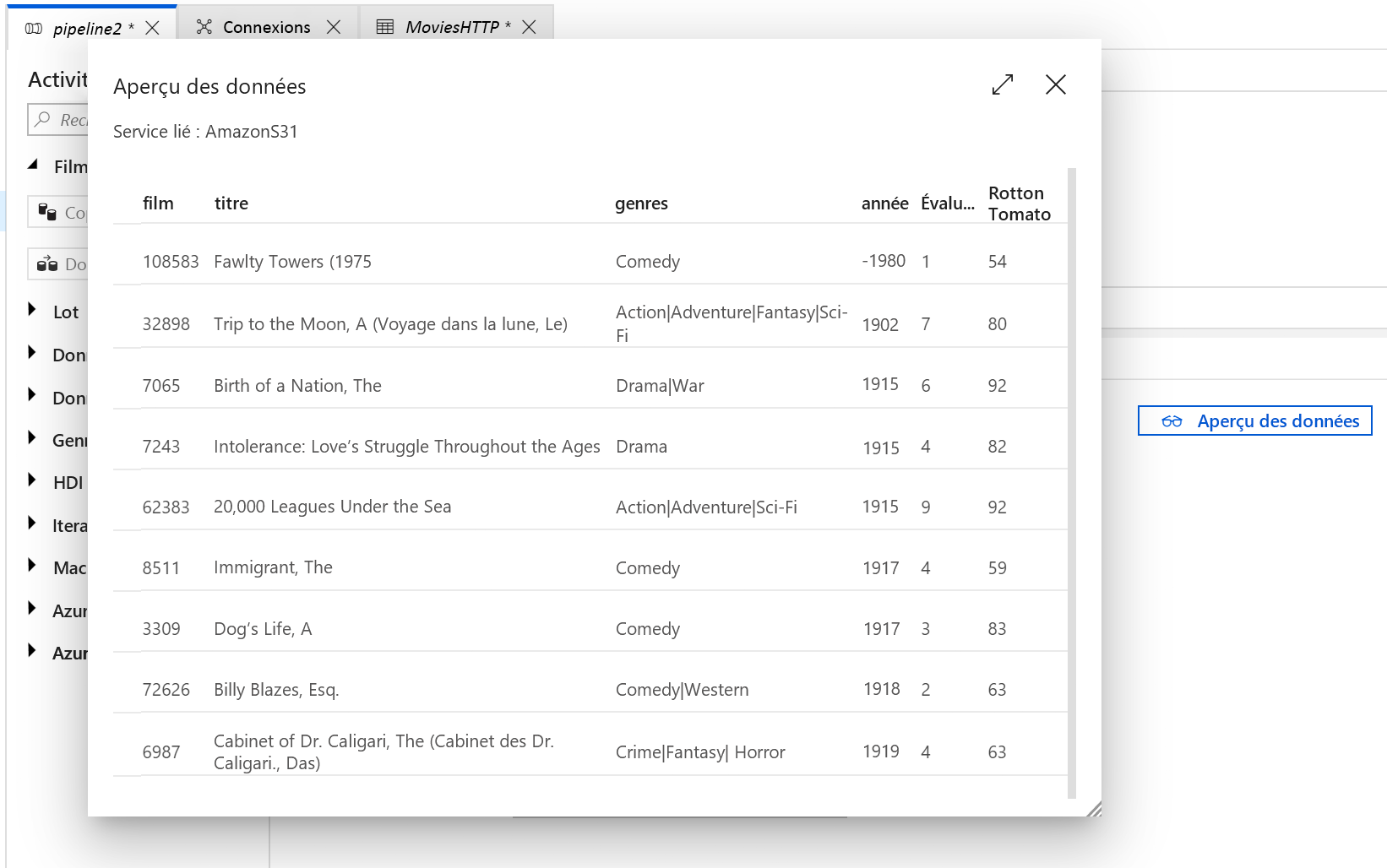Viewport: 1387px width, 868px height.
Task: Click the Évalu... column header
Action: tap(948, 203)
